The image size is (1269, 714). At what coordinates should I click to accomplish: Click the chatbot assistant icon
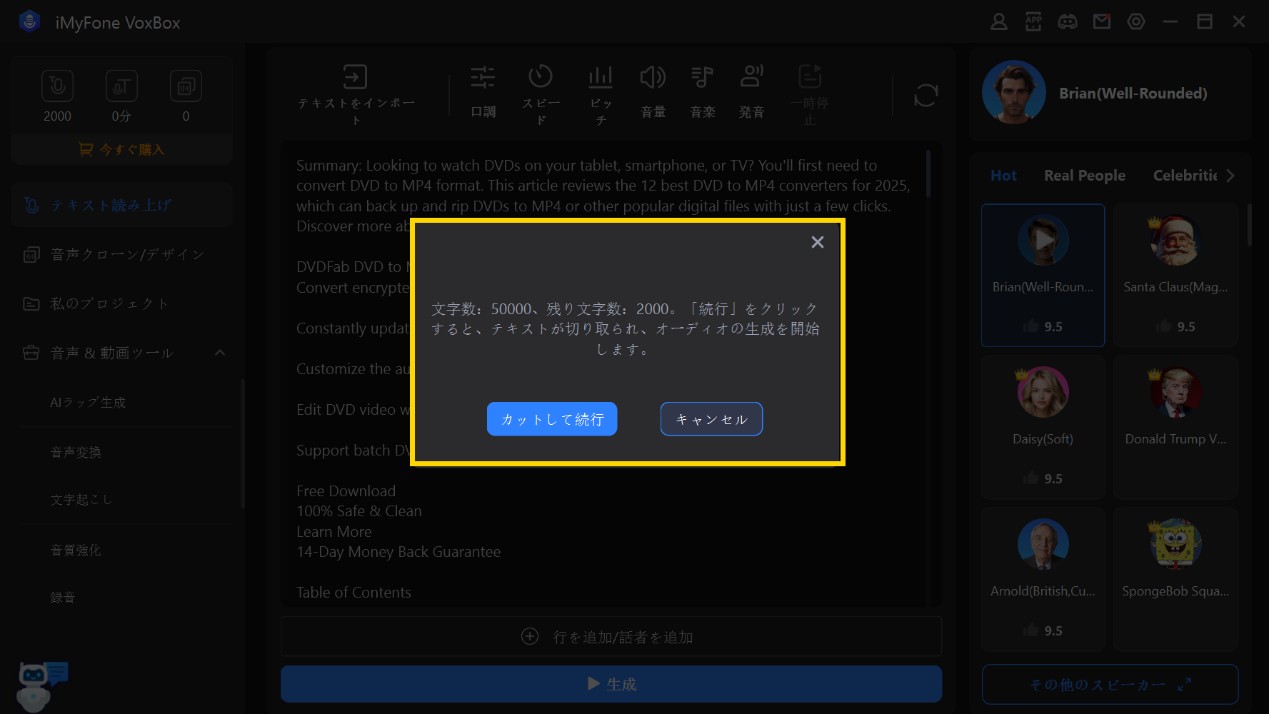(40, 685)
